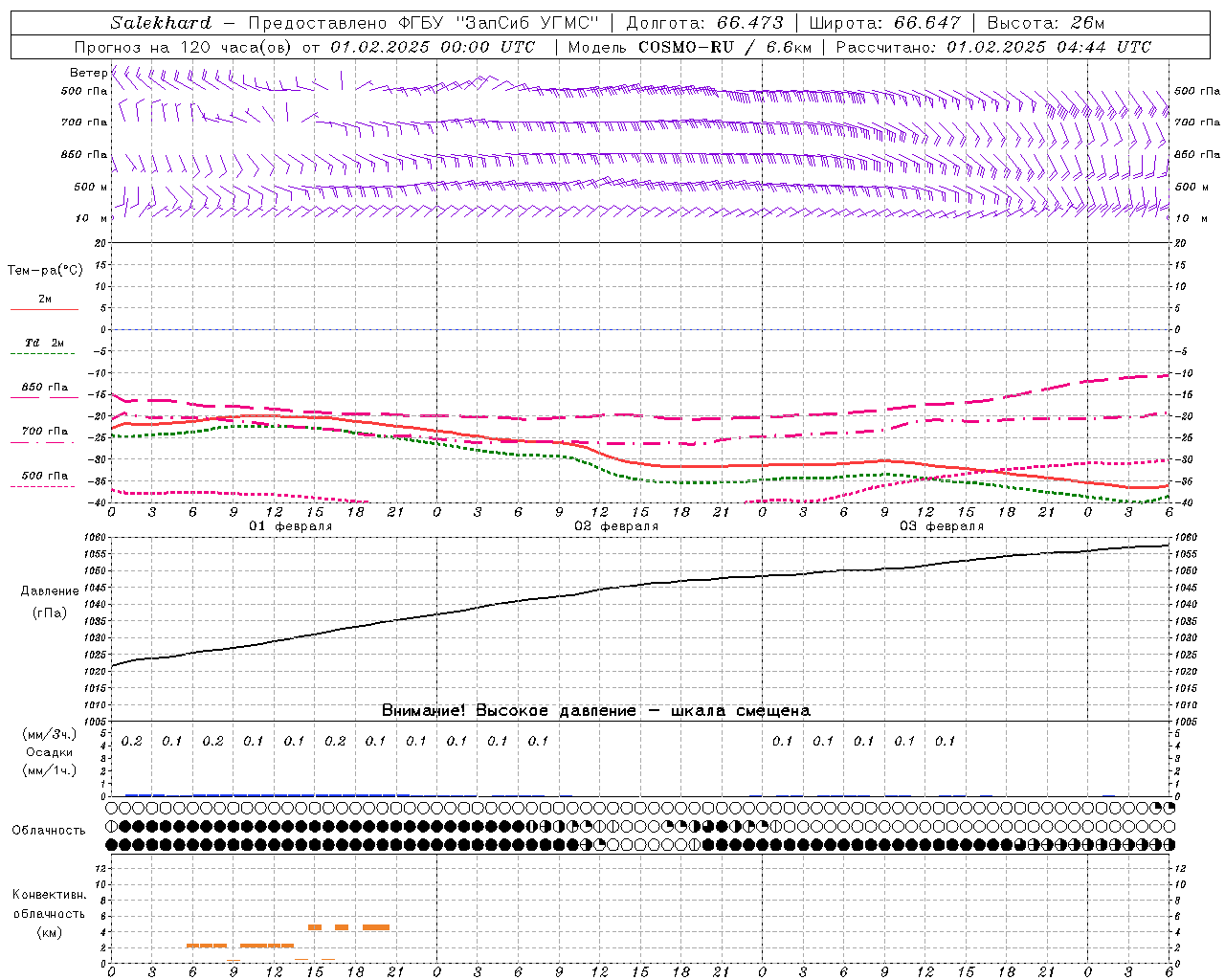Click the "Осадки" precipitation label

[x=50, y=752]
